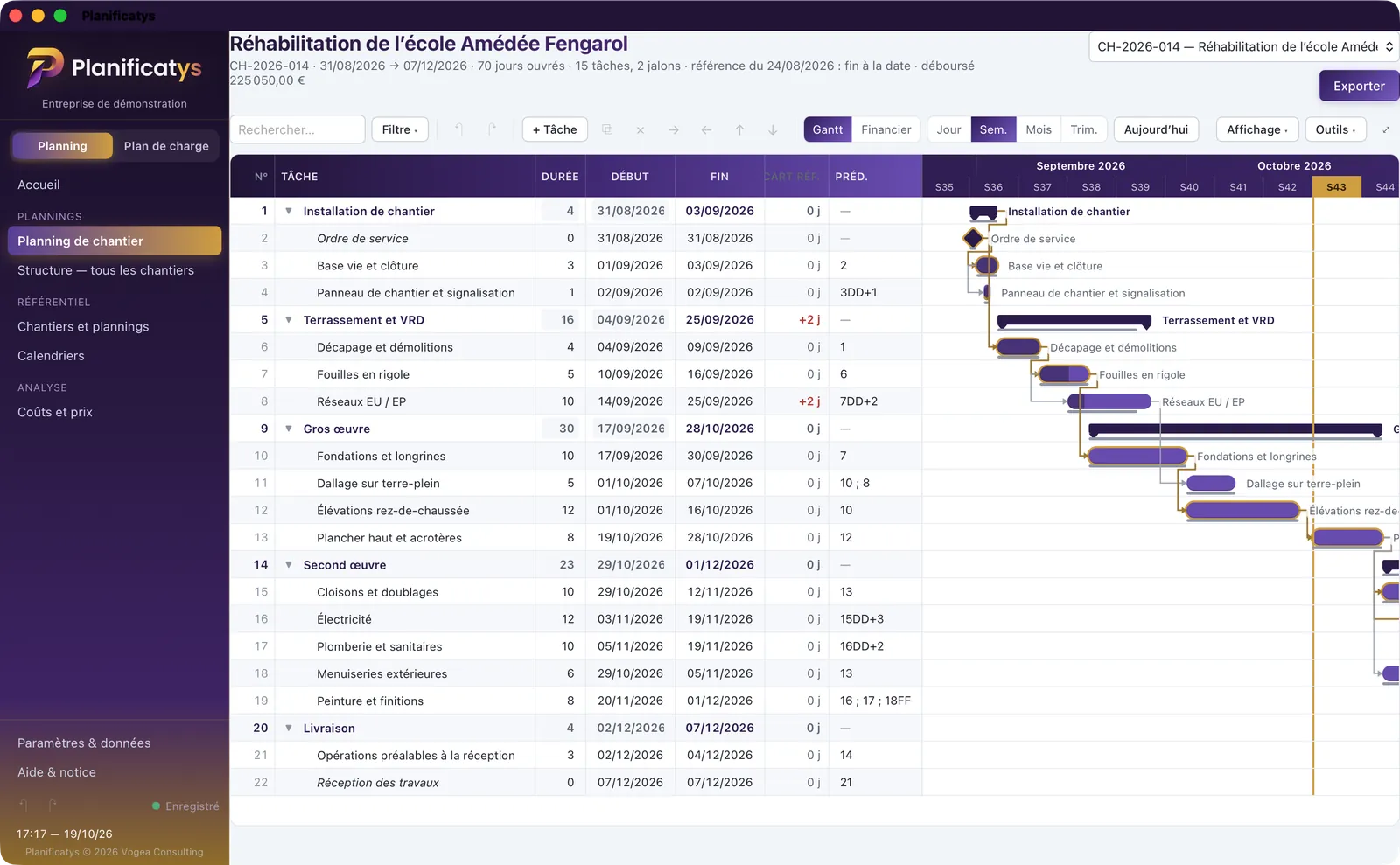Switch timescale to Sem.

(x=993, y=129)
